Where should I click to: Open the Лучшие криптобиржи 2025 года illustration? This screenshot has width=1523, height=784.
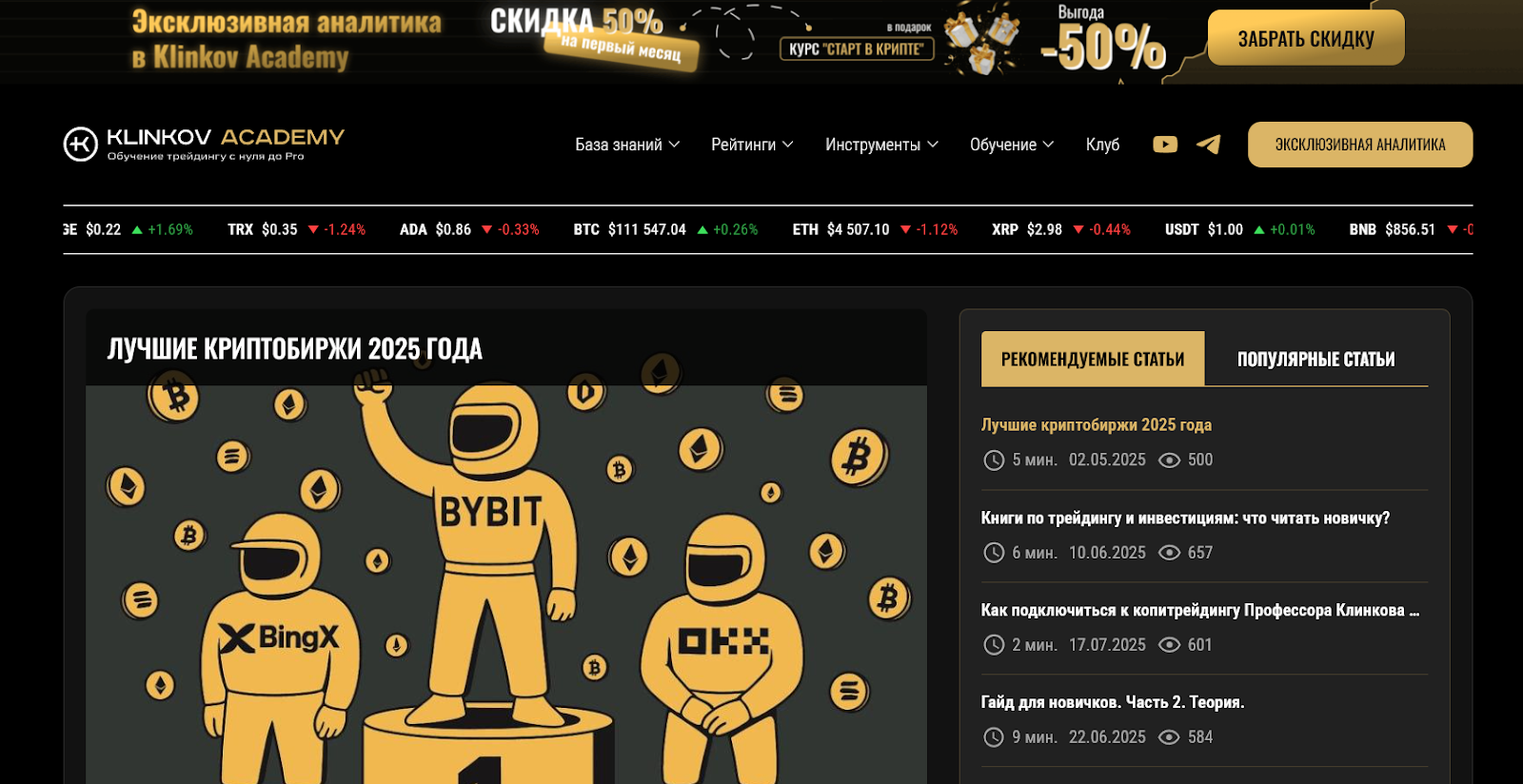click(506, 584)
